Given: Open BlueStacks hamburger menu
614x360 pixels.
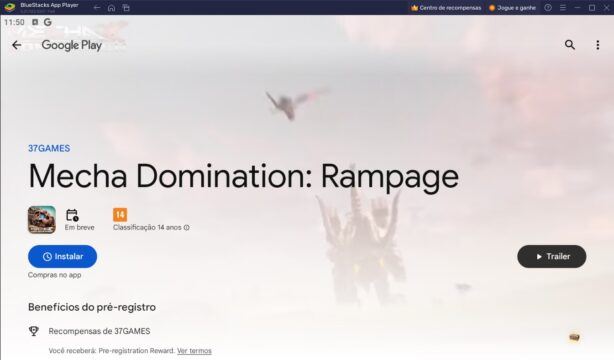Looking at the screenshot, I should pyautogui.click(x=563, y=7).
